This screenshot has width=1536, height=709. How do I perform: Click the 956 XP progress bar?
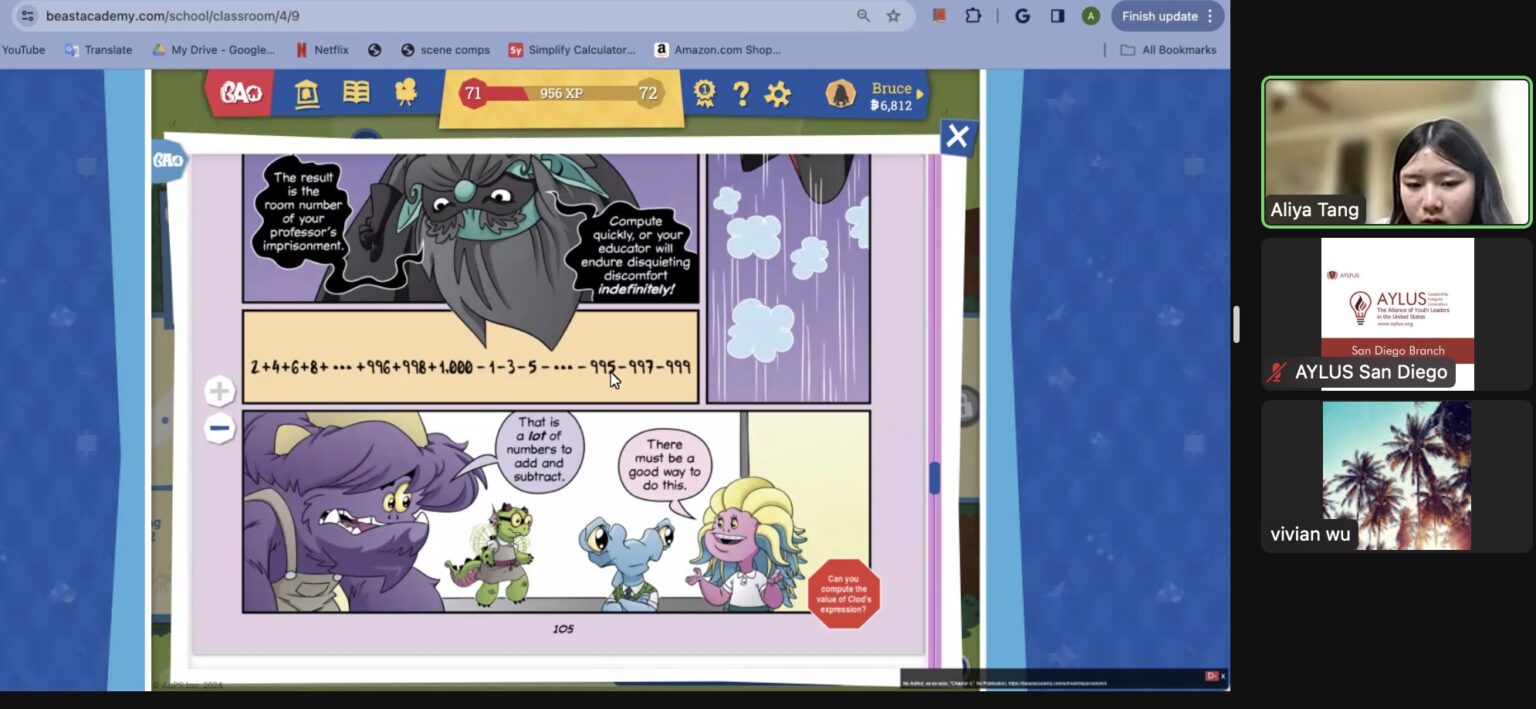561,93
